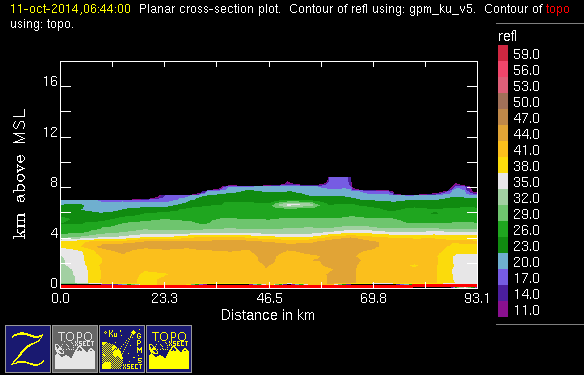Click the yellow timestamp 11-oct-2014,06:44:00

click(70, 9)
